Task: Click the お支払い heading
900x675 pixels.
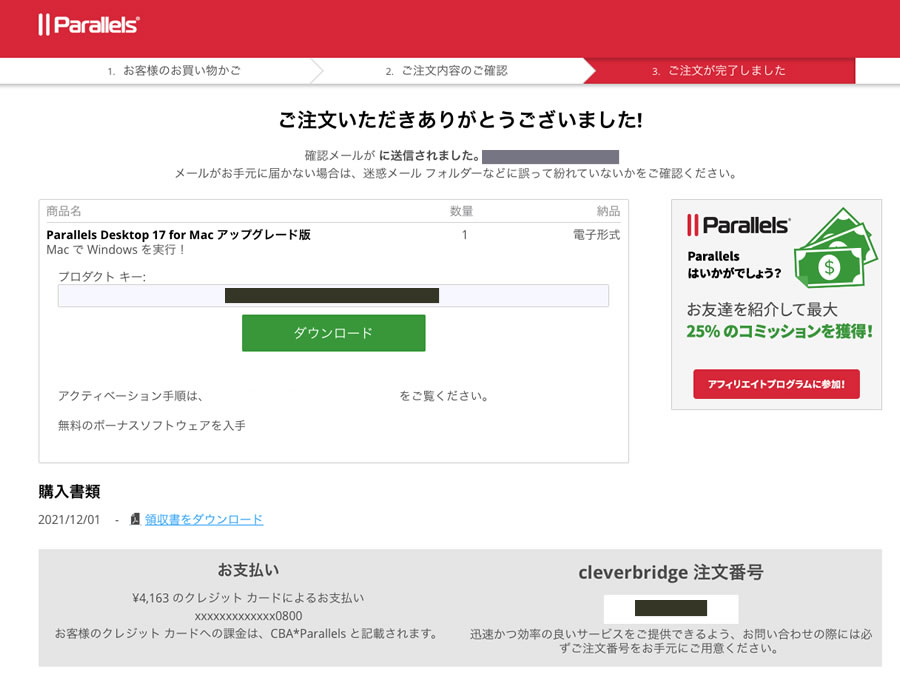Action: click(248, 570)
